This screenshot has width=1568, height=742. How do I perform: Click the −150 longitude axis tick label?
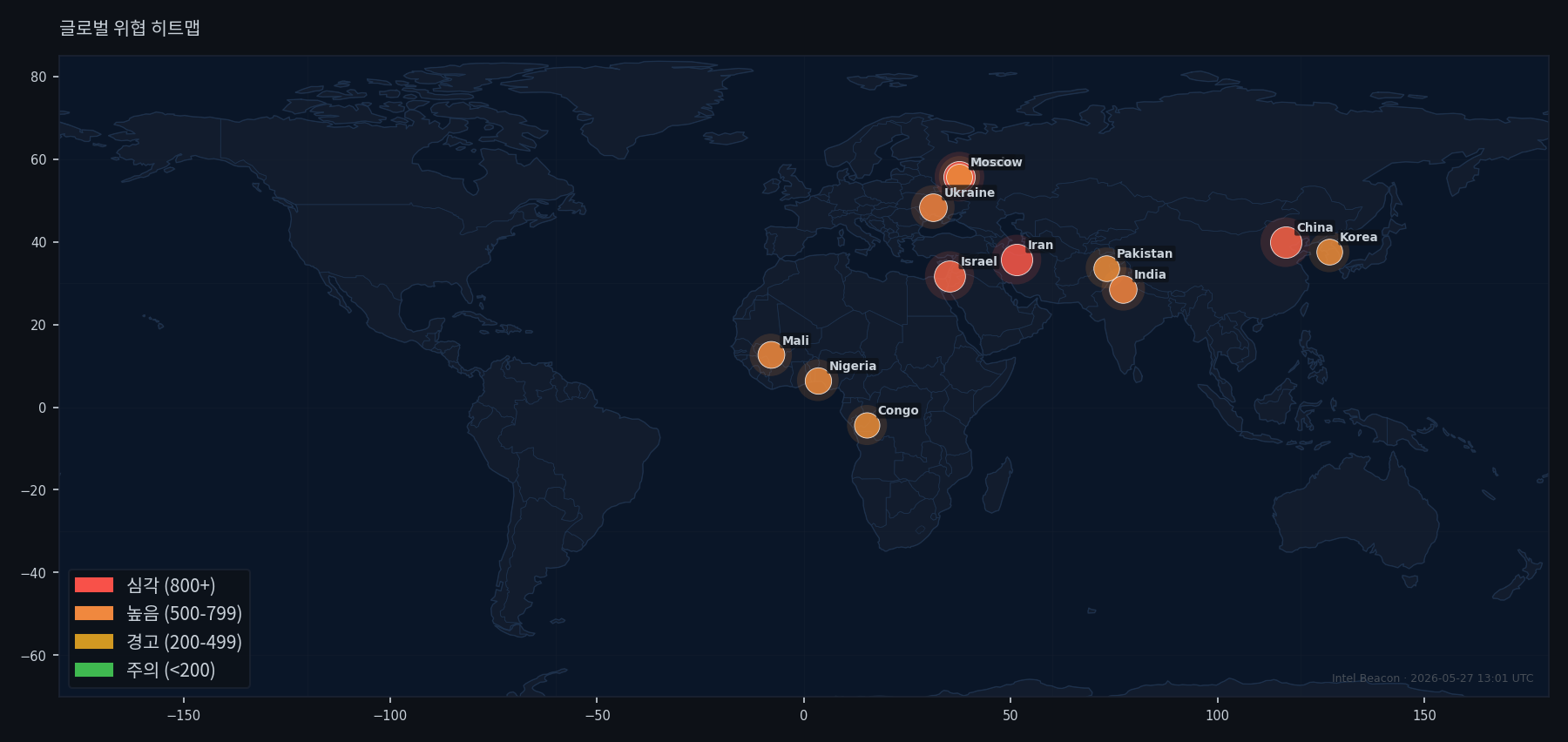point(183,715)
